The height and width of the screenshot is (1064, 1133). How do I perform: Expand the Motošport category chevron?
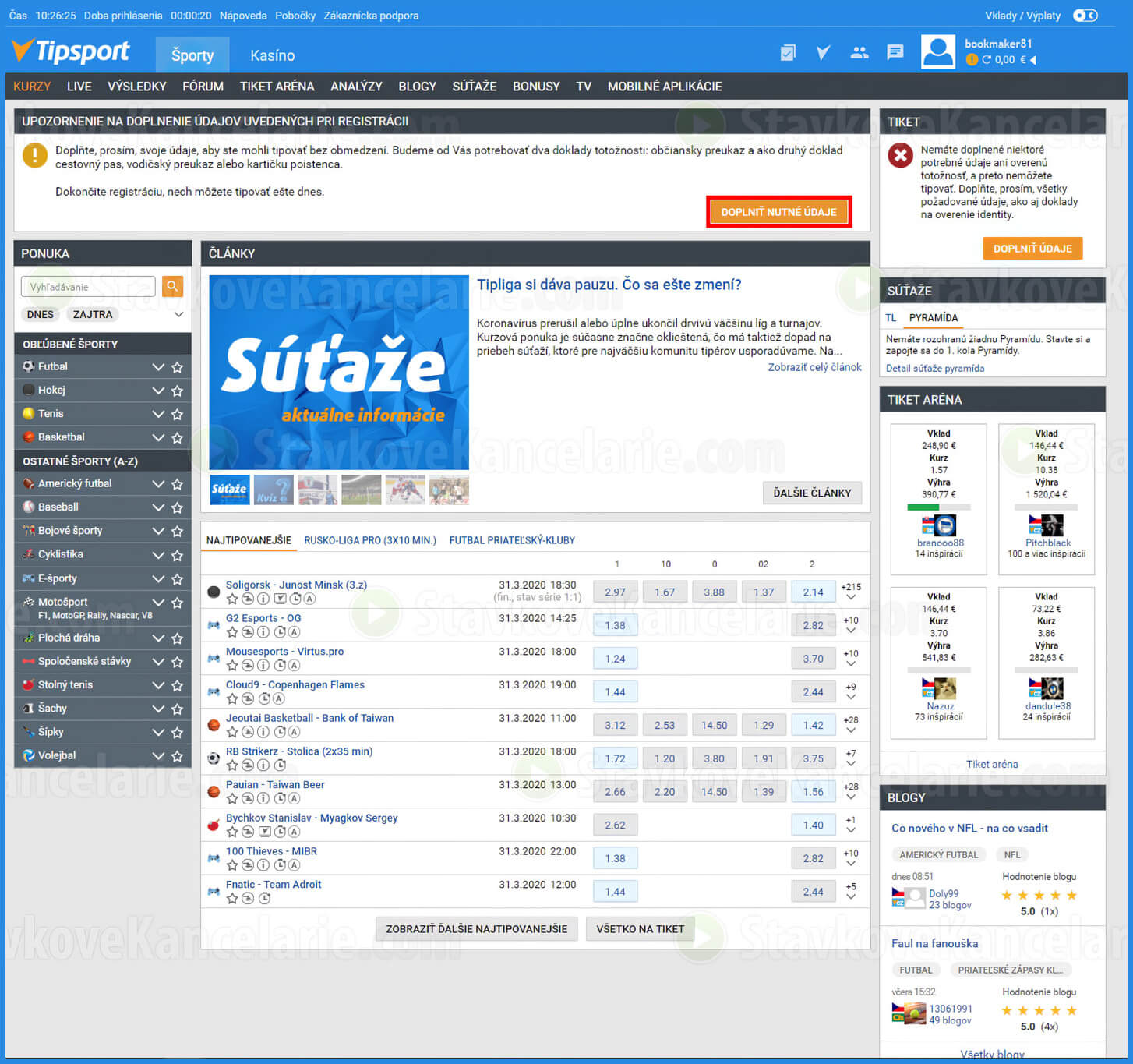(158, 603)
